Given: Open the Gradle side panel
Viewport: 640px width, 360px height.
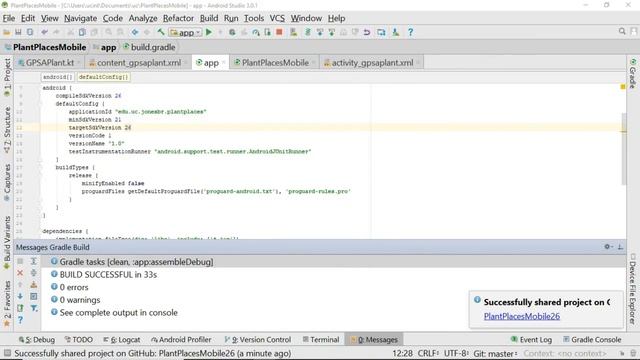Looking at the screenshot, I should [633, 73].
